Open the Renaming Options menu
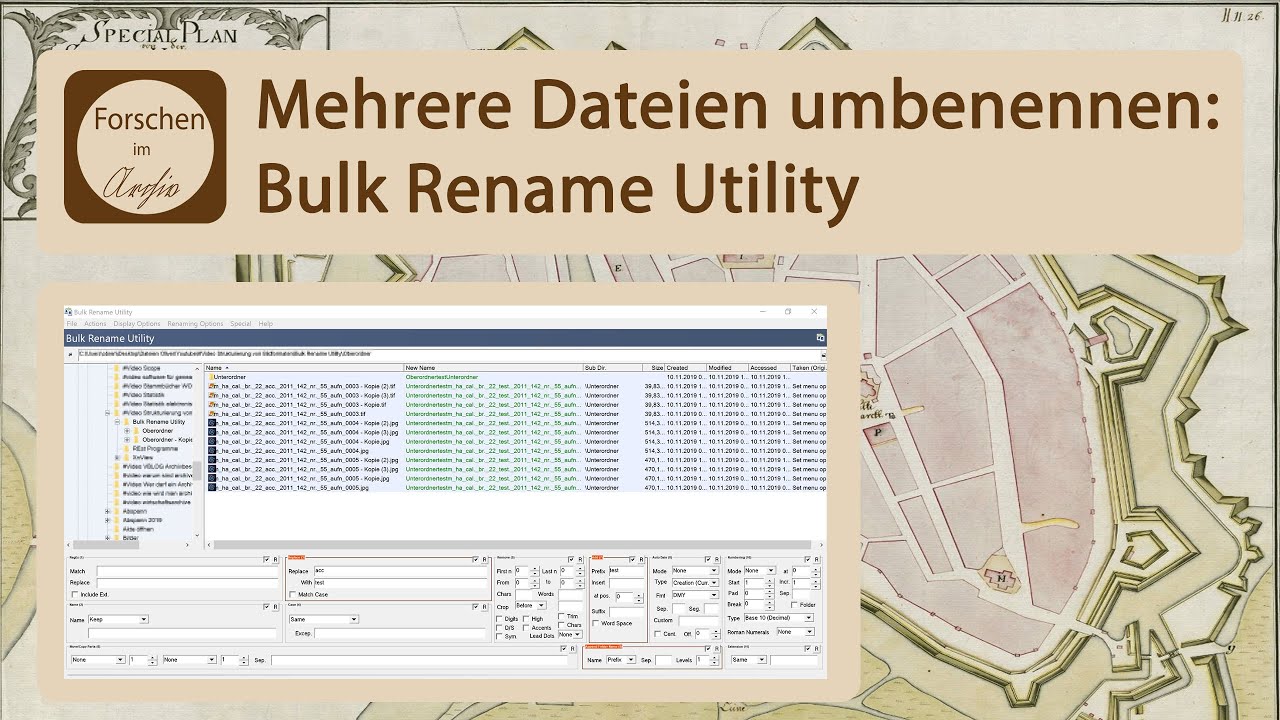 click(x=195, y=324)
